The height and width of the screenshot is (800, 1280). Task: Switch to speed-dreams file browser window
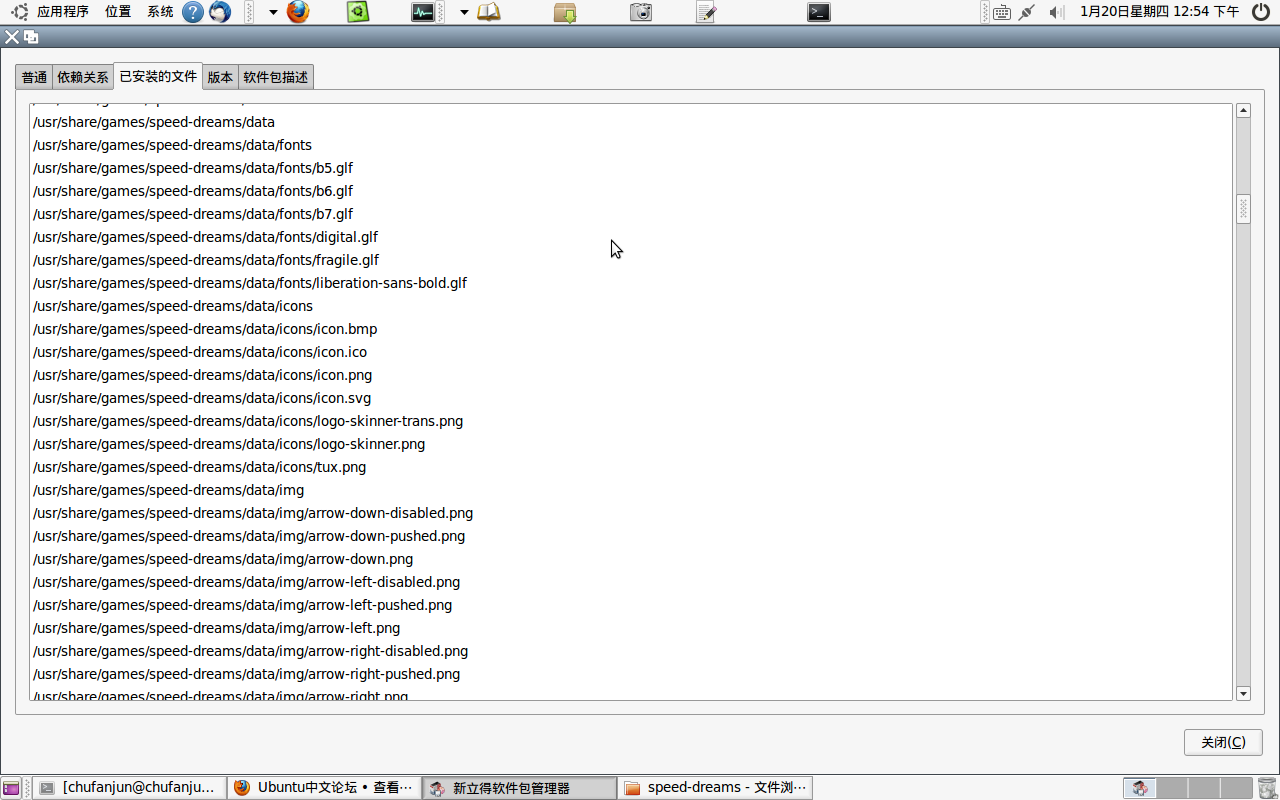coord(715,788)
